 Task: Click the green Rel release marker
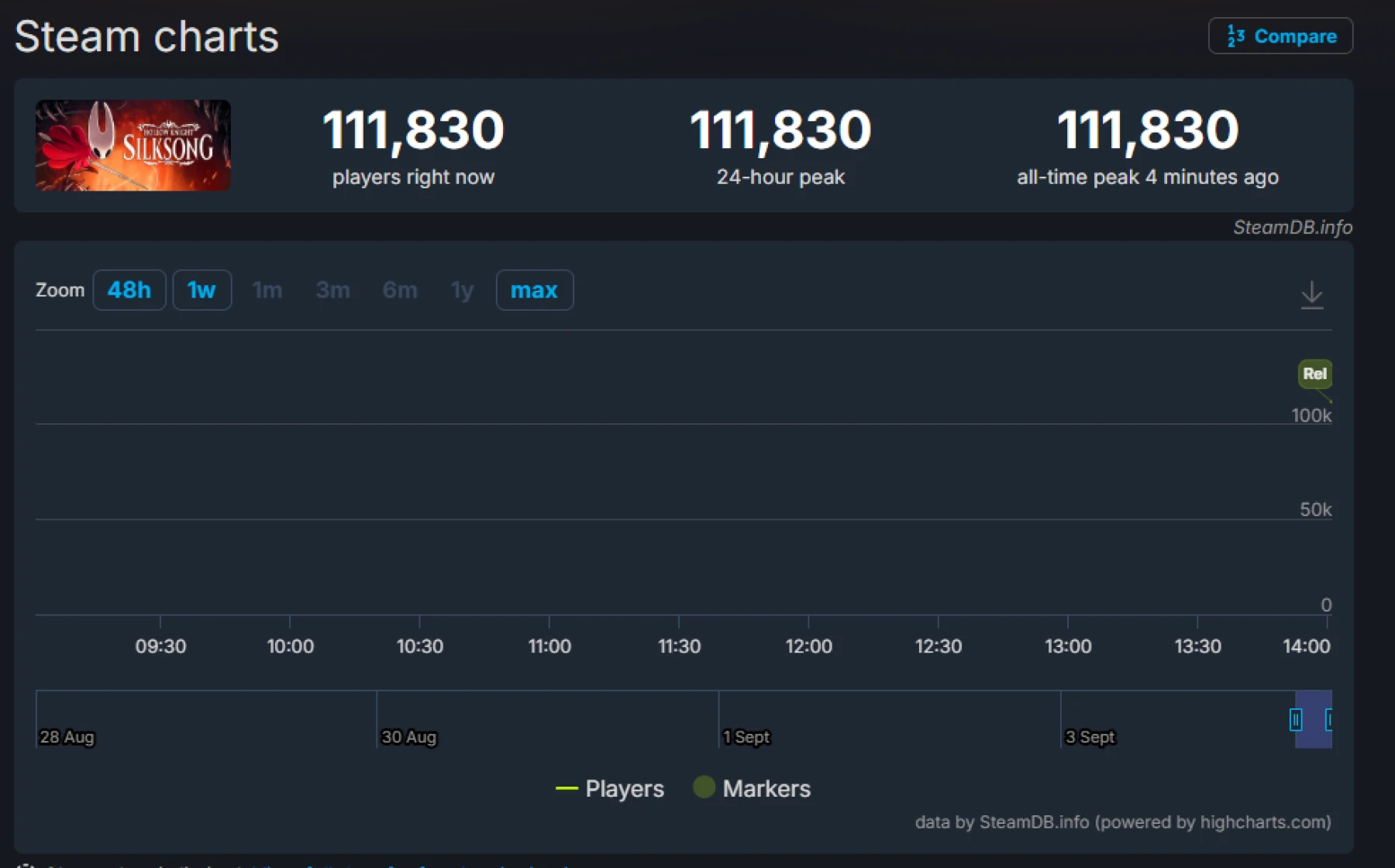pyautogui.click(x=1314, y=374)
